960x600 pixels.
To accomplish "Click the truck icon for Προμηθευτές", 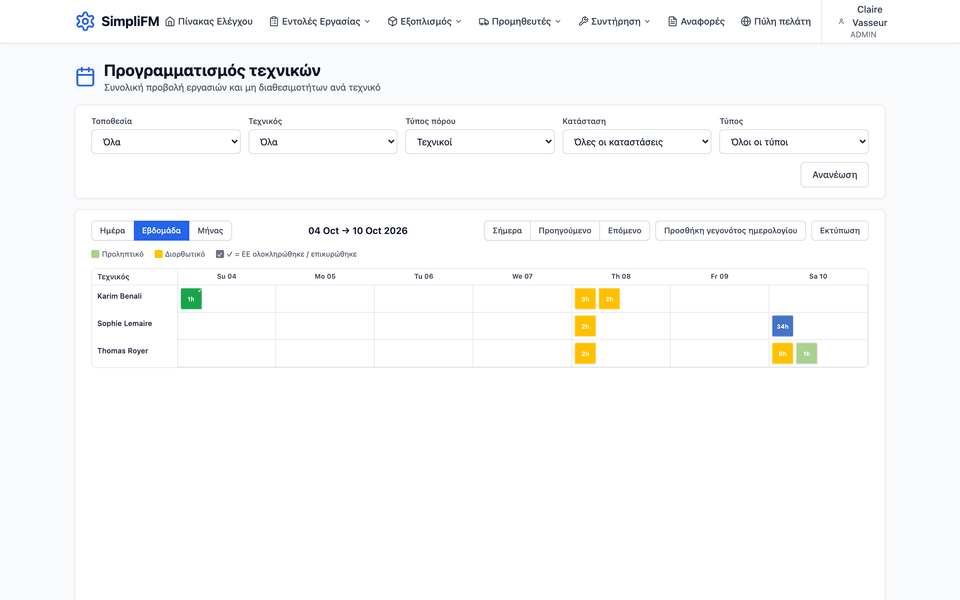I will [484, 21].
